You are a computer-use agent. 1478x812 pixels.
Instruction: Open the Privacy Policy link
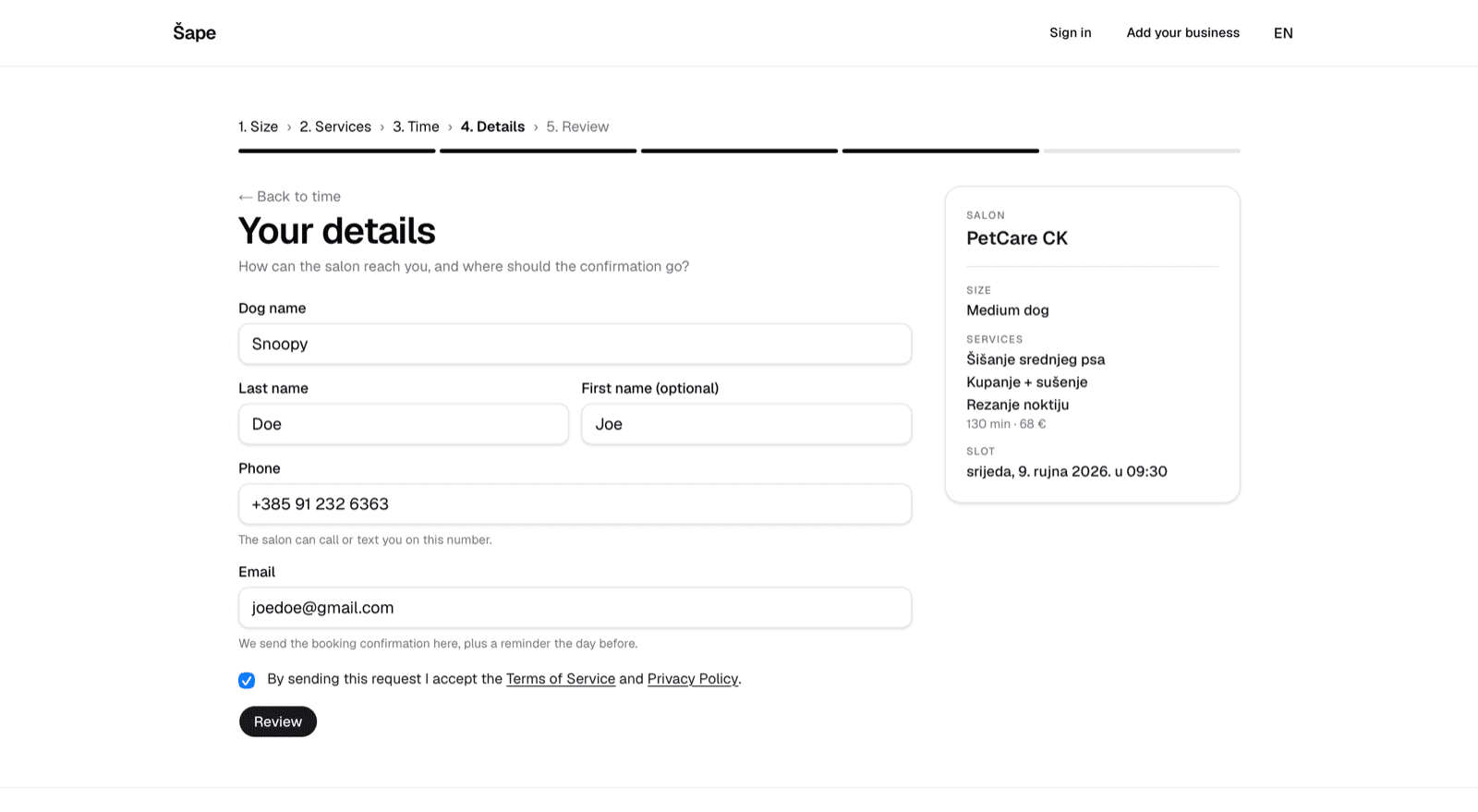tap(693, 679)
